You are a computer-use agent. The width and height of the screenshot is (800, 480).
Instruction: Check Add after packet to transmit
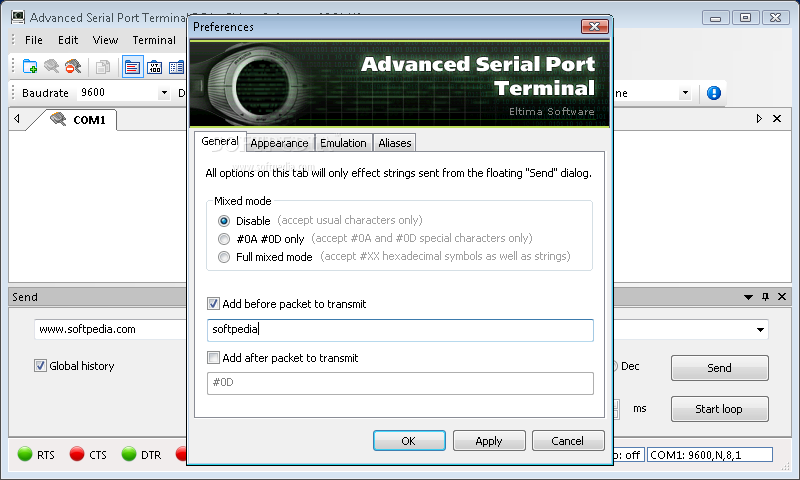(x=213, y=358)
